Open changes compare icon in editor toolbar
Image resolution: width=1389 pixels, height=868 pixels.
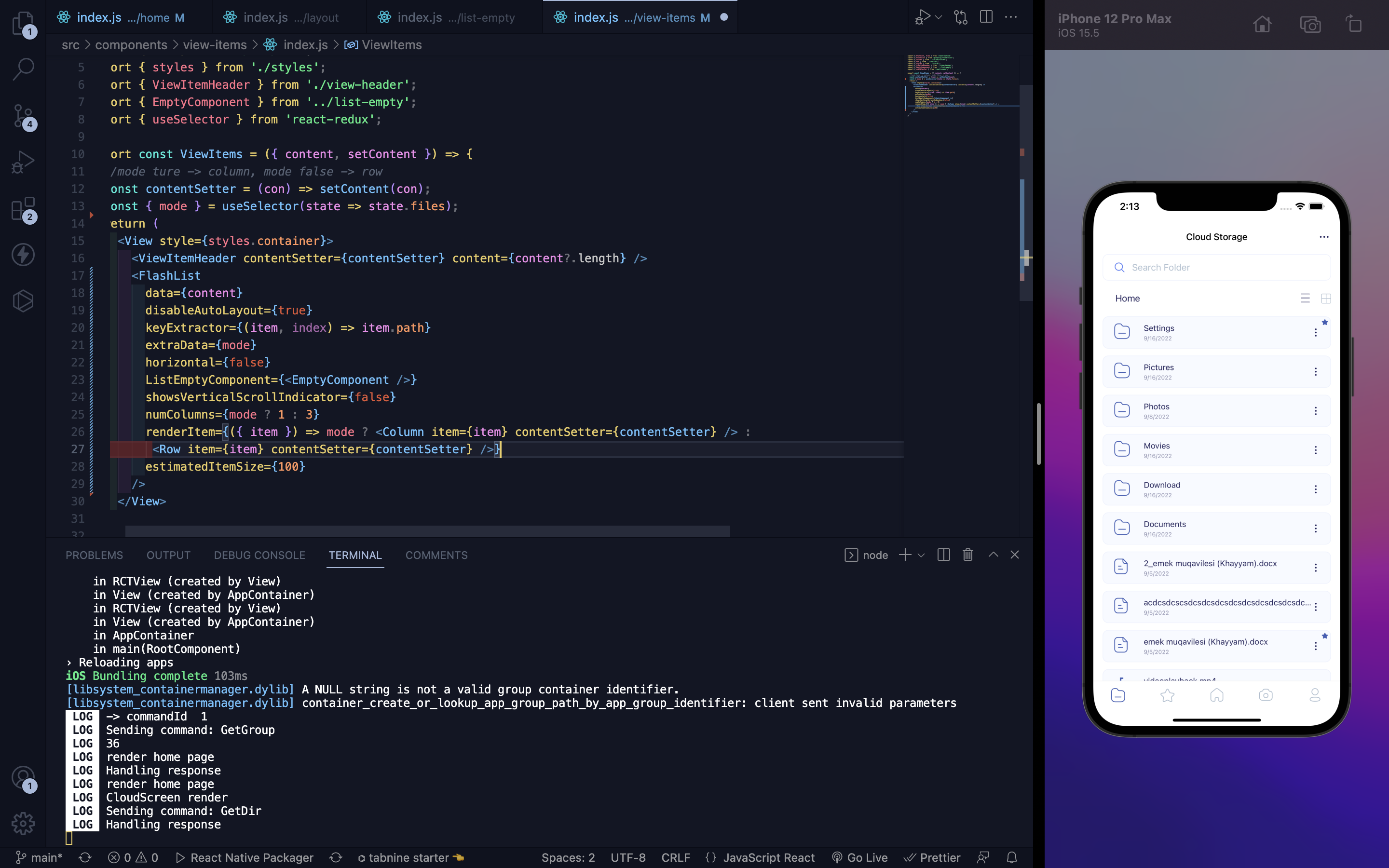click(960, 17)
